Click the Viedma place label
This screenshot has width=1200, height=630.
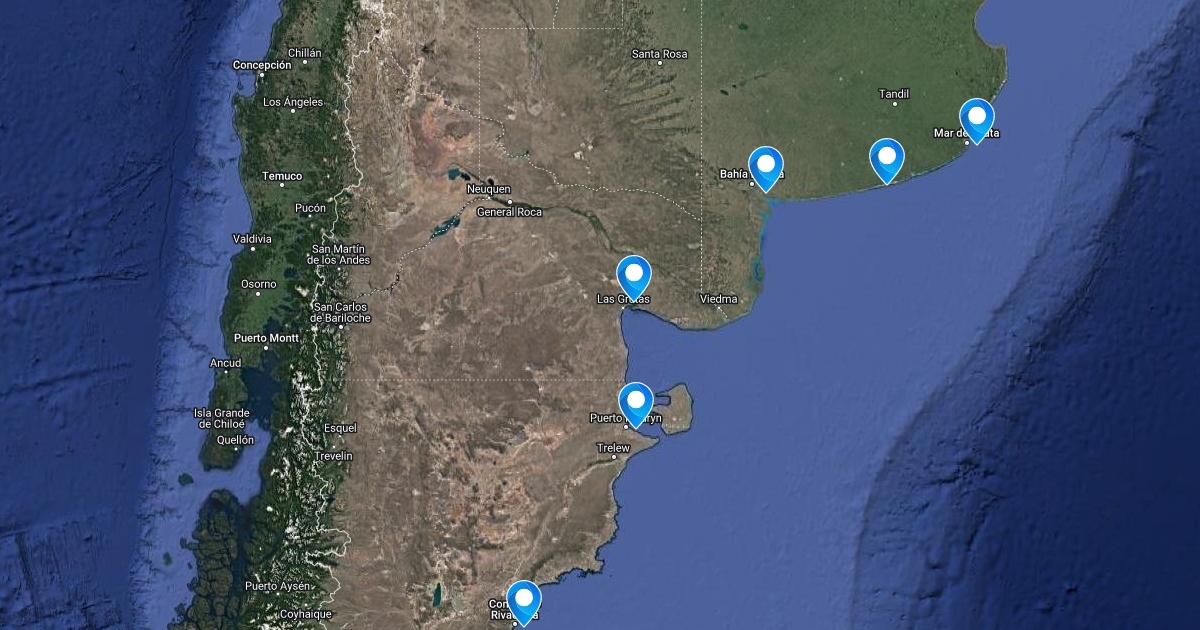pos(718,299)
